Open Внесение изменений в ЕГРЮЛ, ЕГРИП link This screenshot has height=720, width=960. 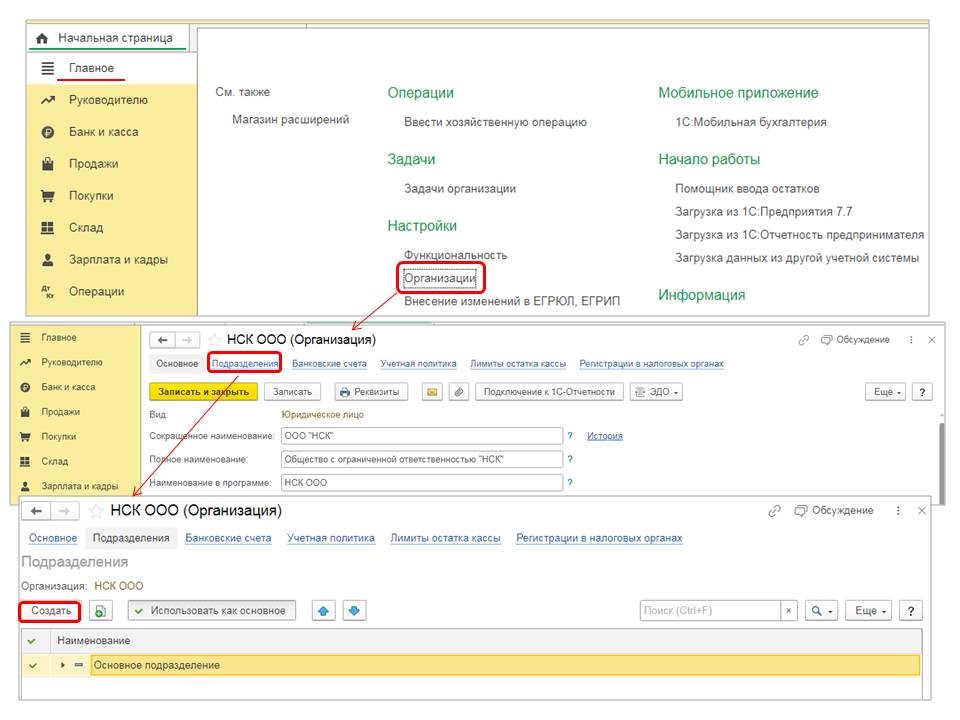click(511, 301)
